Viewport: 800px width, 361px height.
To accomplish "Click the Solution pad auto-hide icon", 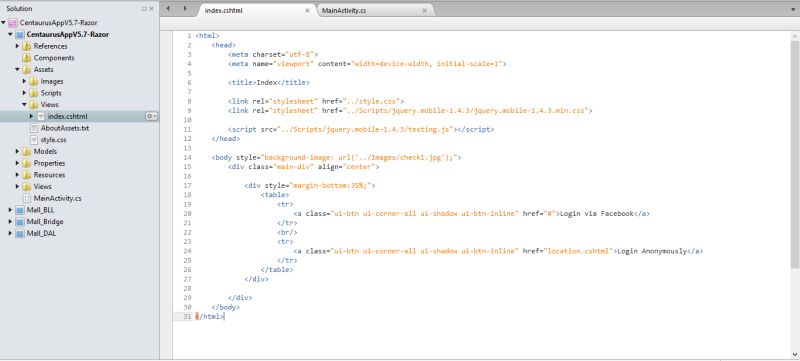I will [x=144, y=9].
